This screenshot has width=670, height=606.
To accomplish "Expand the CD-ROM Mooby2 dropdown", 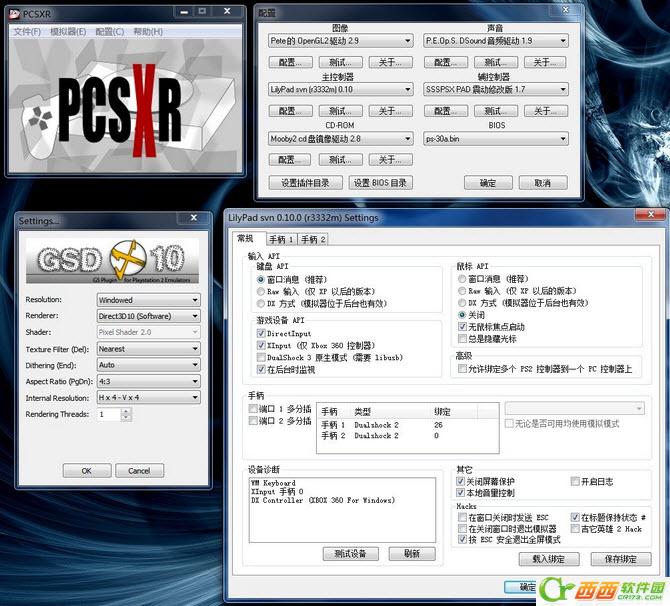I will (408, 138).
